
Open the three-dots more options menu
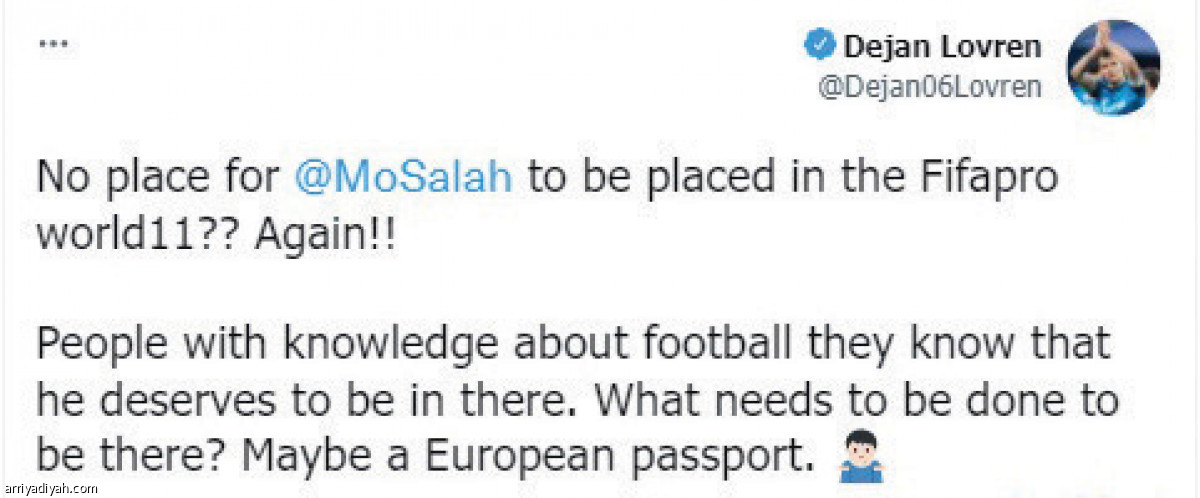[52, 46]
